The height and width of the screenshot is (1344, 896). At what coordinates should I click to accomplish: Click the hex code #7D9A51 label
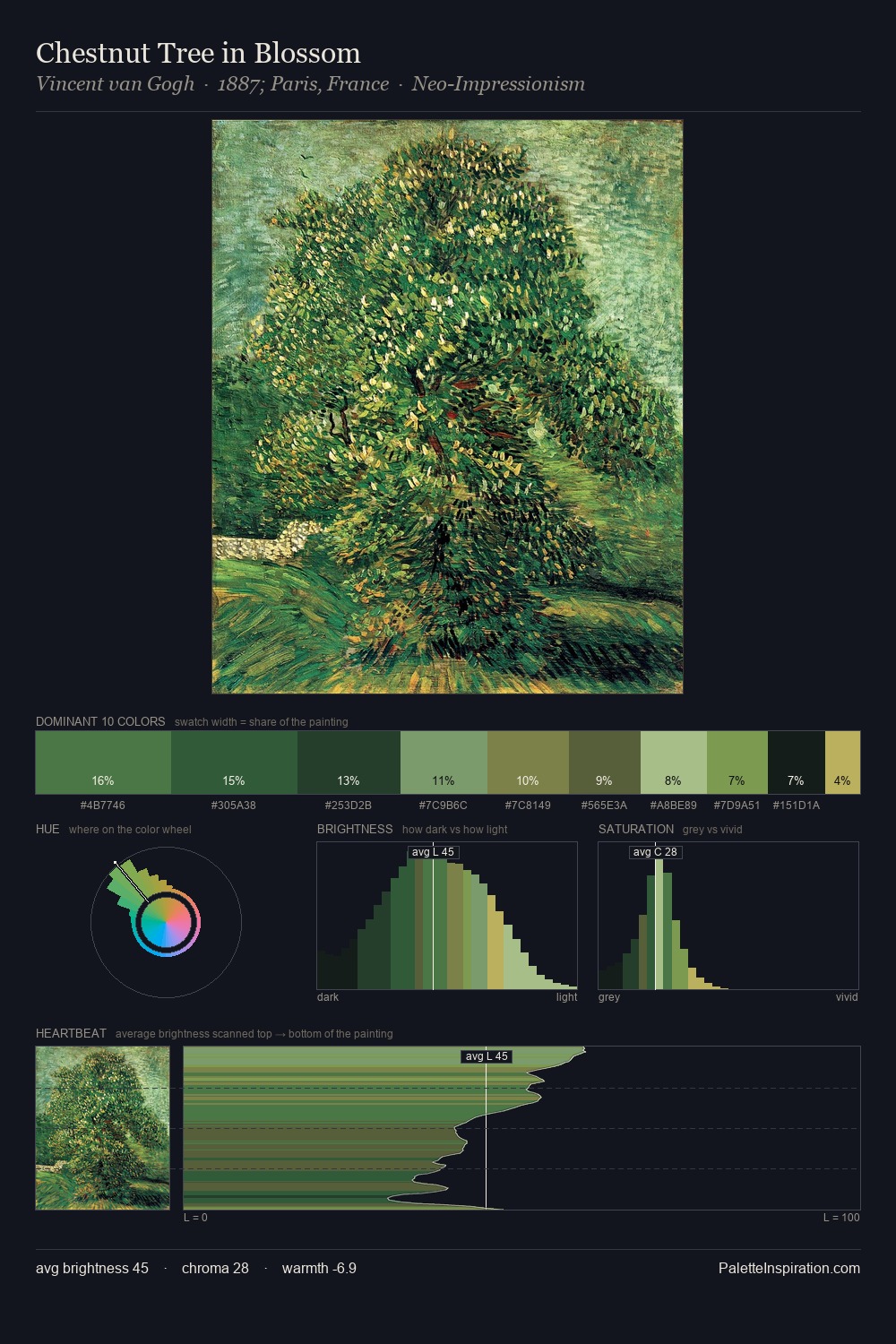[x=737, y=806]
